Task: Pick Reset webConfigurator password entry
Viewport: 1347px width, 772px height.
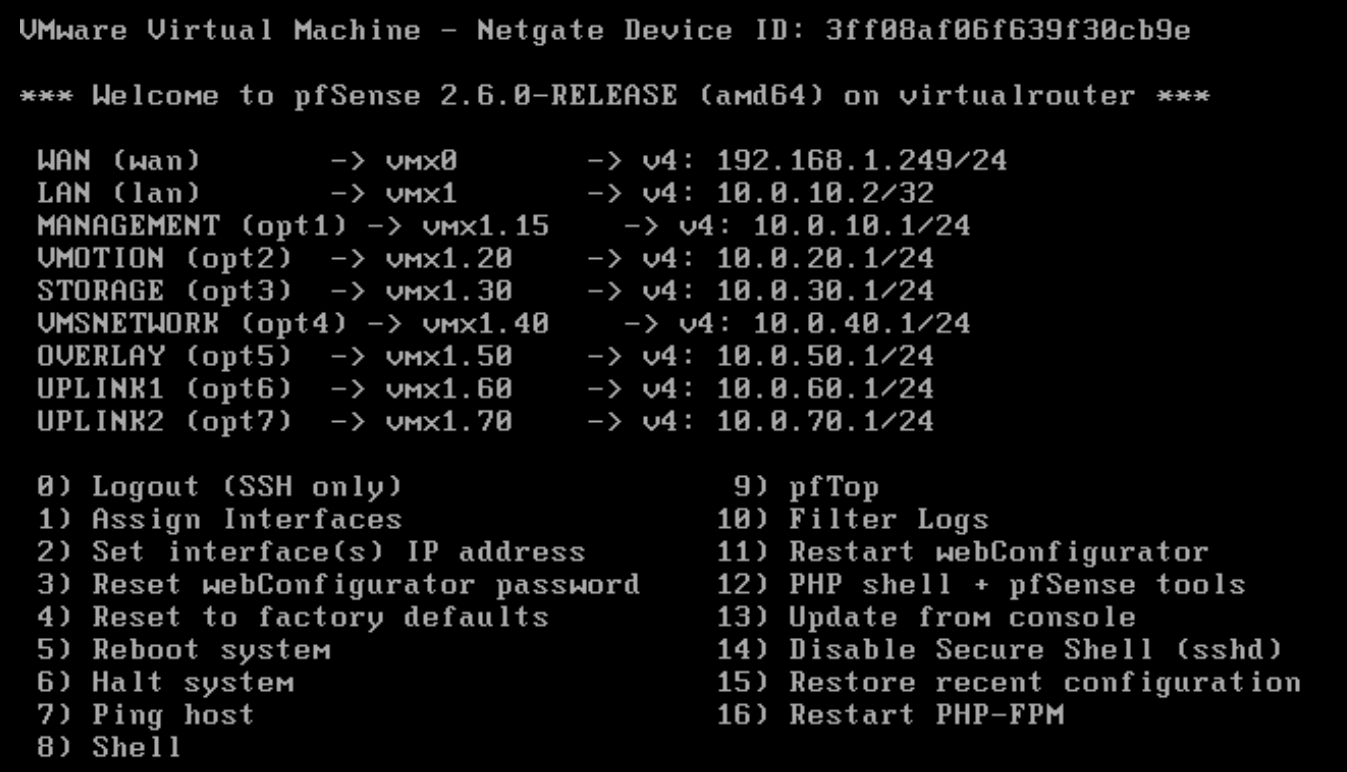Action: (338, 585)
